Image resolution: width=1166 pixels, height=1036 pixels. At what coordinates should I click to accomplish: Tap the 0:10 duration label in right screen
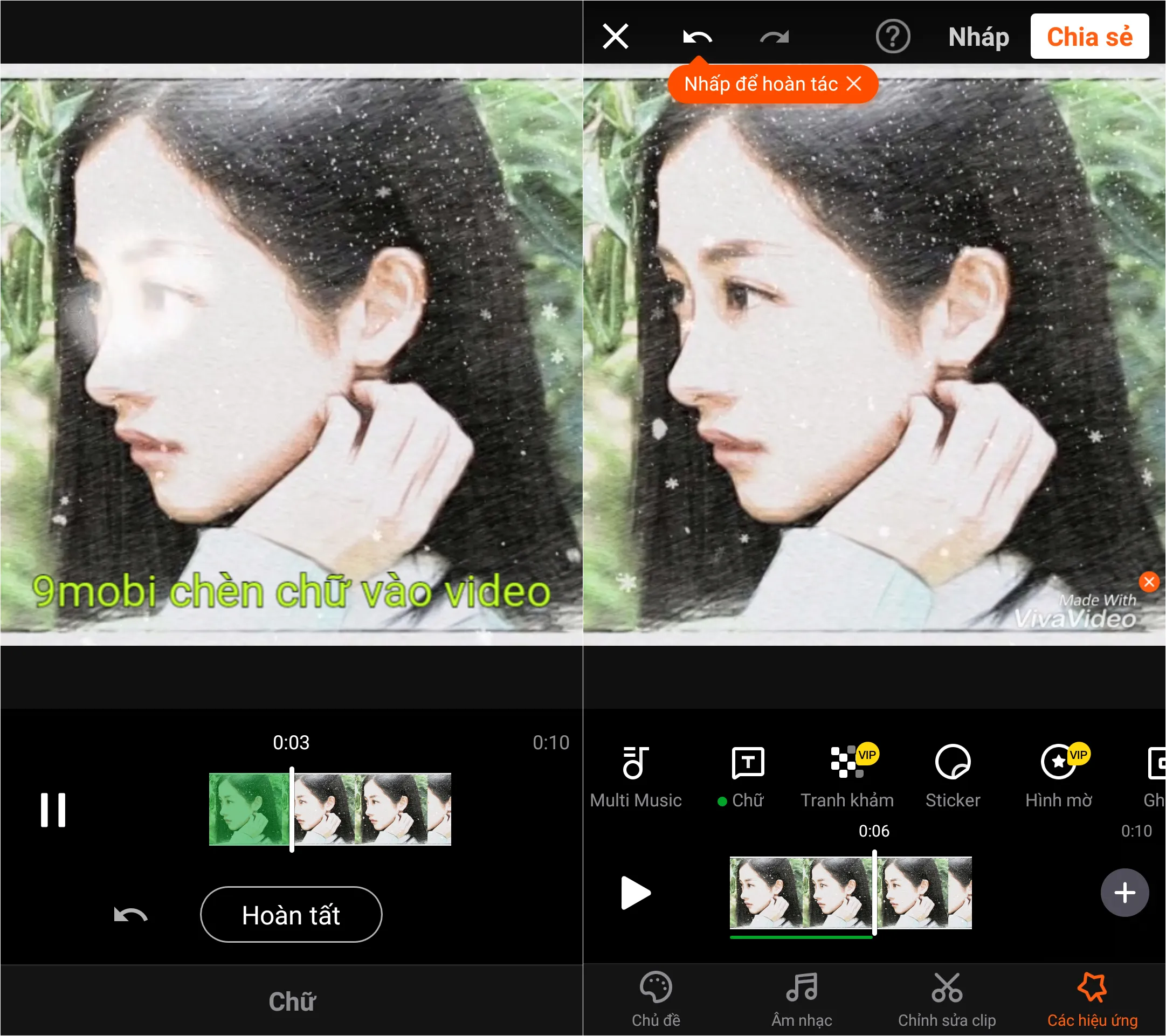click(1136, 831)
